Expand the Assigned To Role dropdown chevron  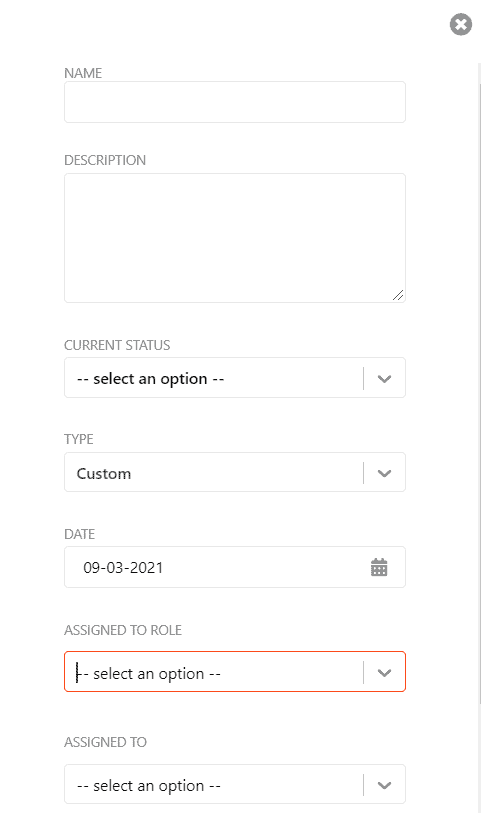coord(384,672)
